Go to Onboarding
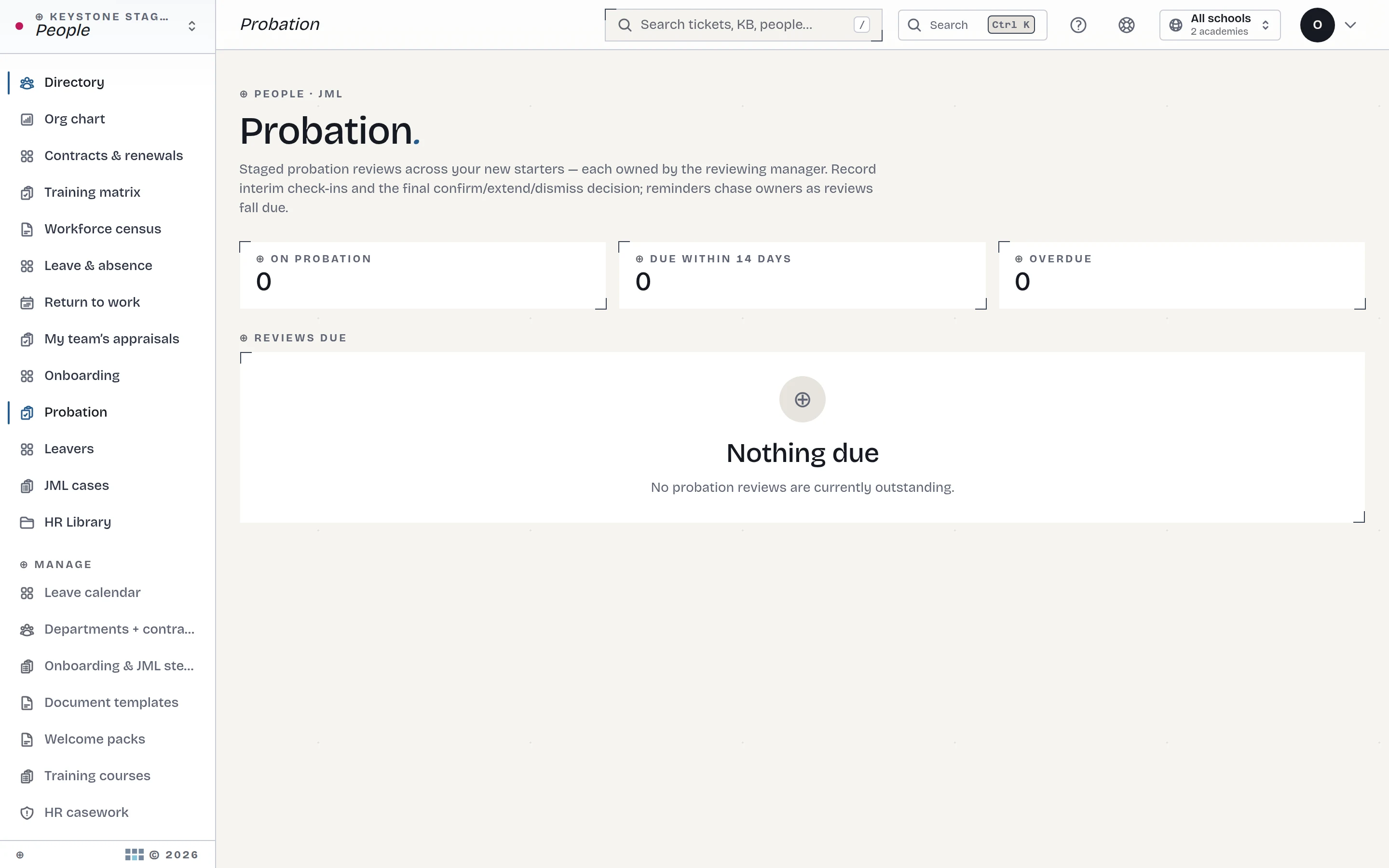The width and height of the screenshot is (1389, 868). click(x=108, y=376)
